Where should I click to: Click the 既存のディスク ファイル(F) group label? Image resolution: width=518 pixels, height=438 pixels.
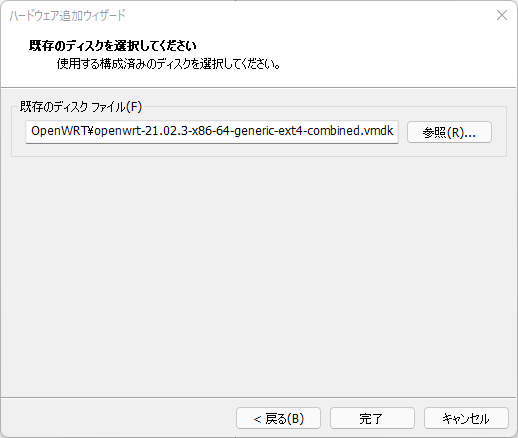tap(81, 107)
